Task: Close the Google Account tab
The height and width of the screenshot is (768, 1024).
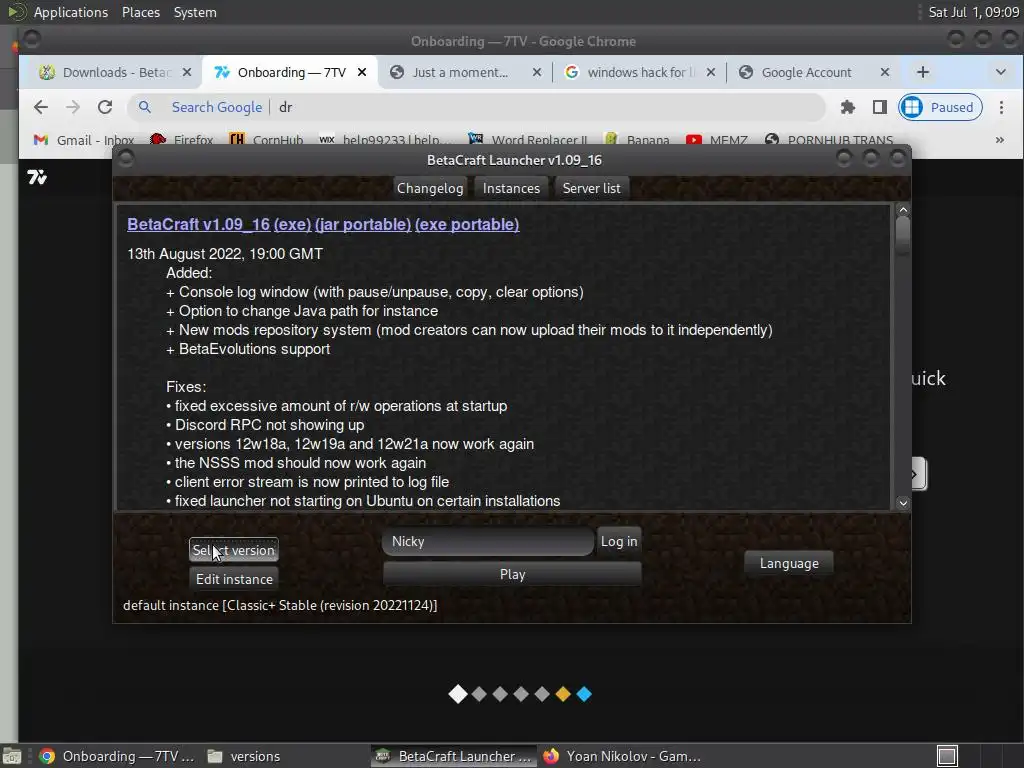Action: [x=885, y=72]
